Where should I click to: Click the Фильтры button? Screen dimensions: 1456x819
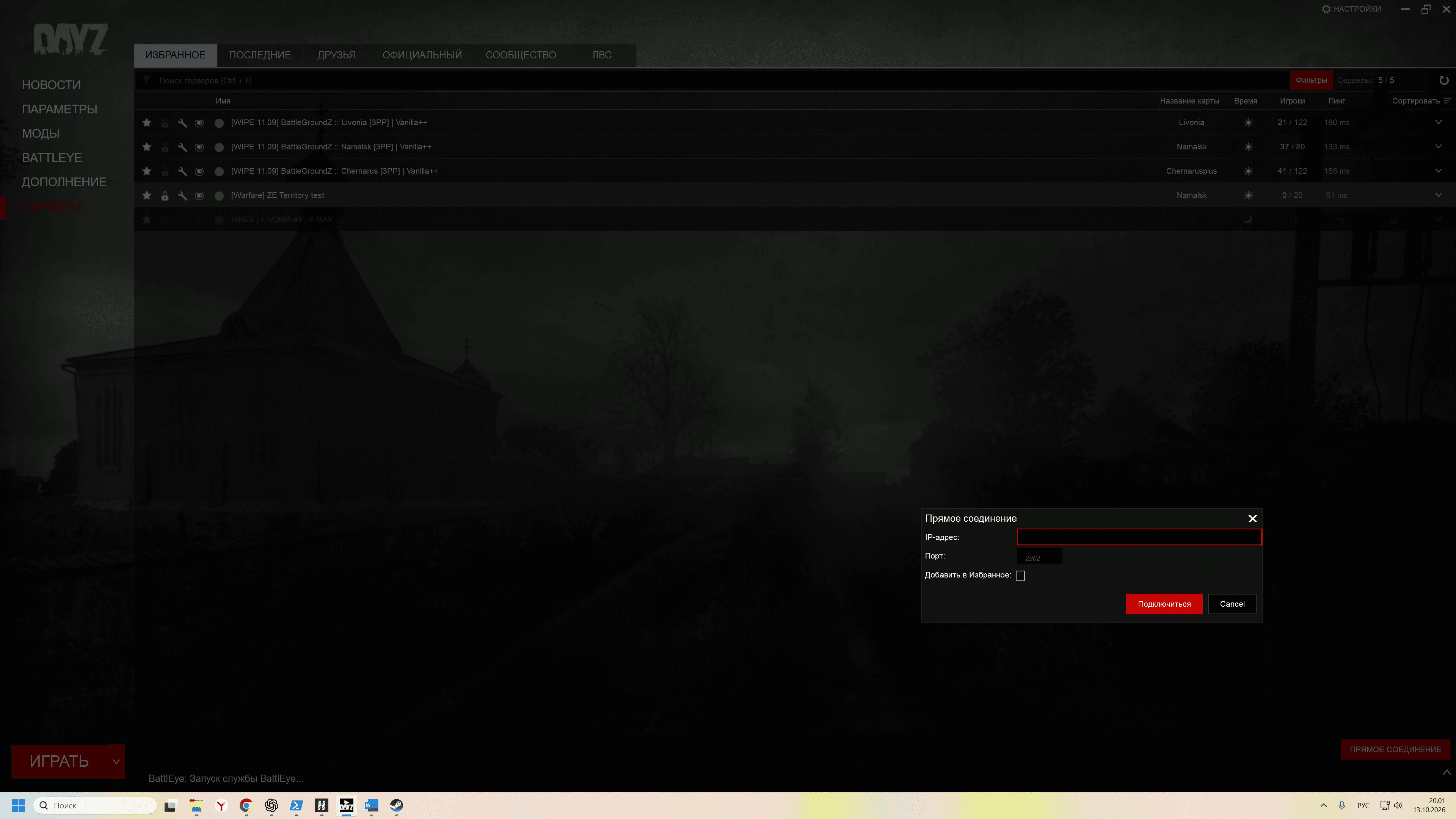[1311, 80]
